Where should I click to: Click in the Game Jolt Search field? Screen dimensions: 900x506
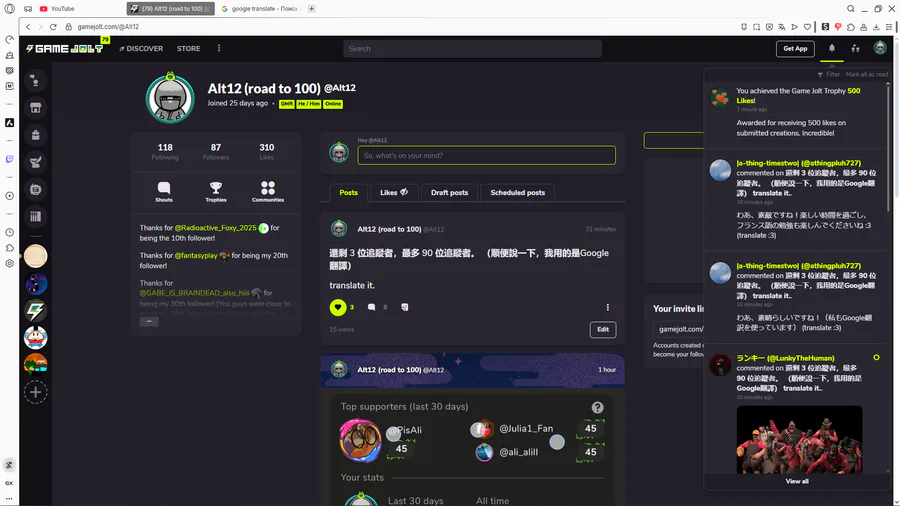click(x=472, y=49)
